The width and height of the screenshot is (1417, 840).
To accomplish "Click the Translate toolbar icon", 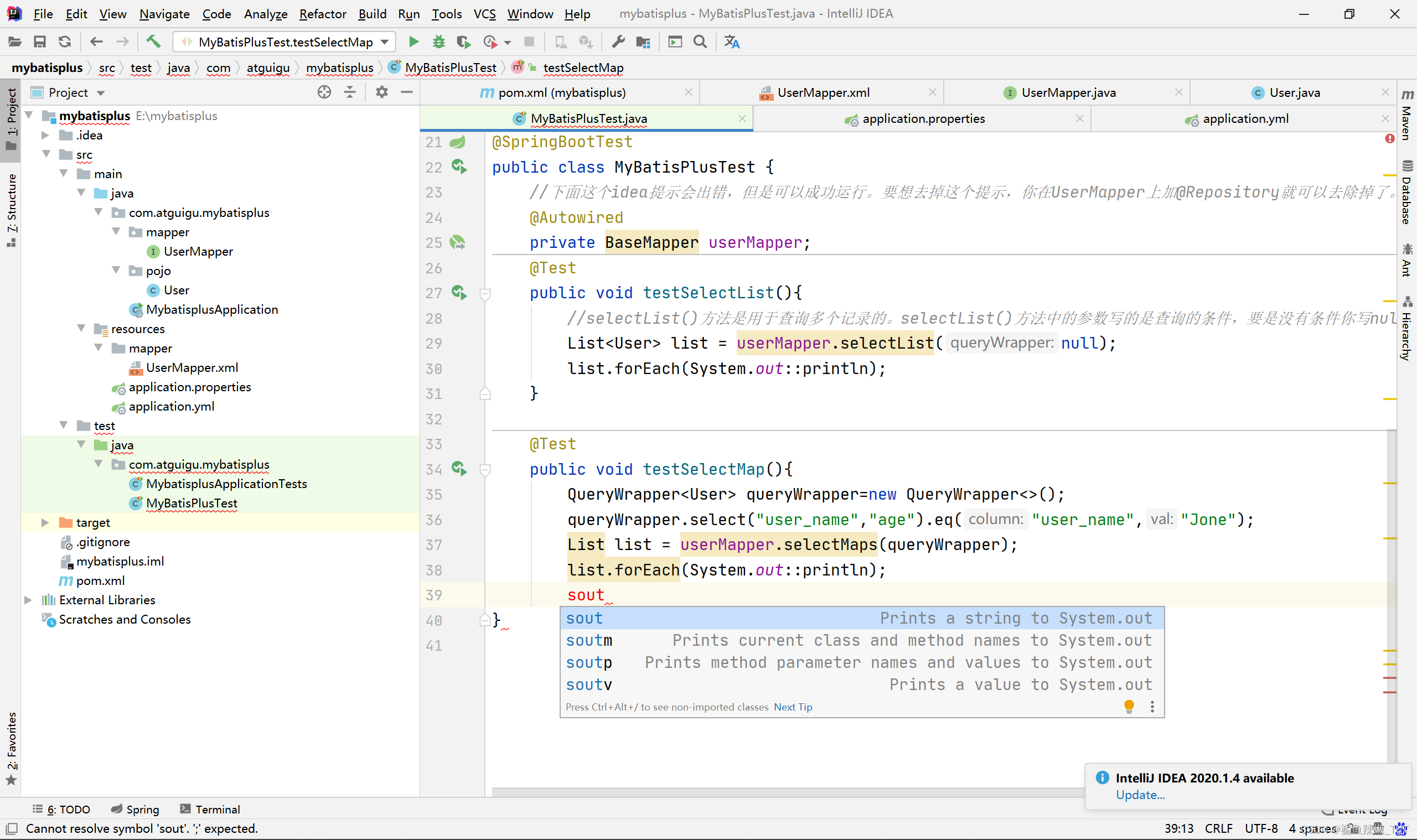I will click(732, 42).
